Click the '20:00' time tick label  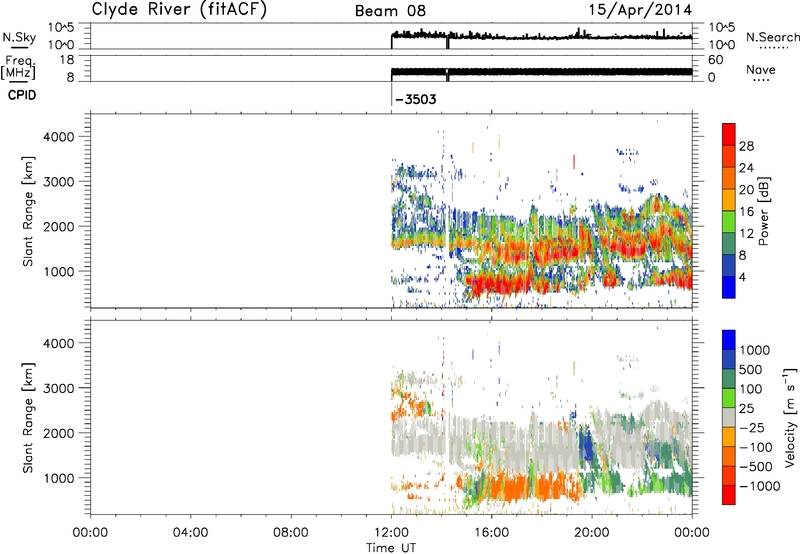click(x=591, y=533)
